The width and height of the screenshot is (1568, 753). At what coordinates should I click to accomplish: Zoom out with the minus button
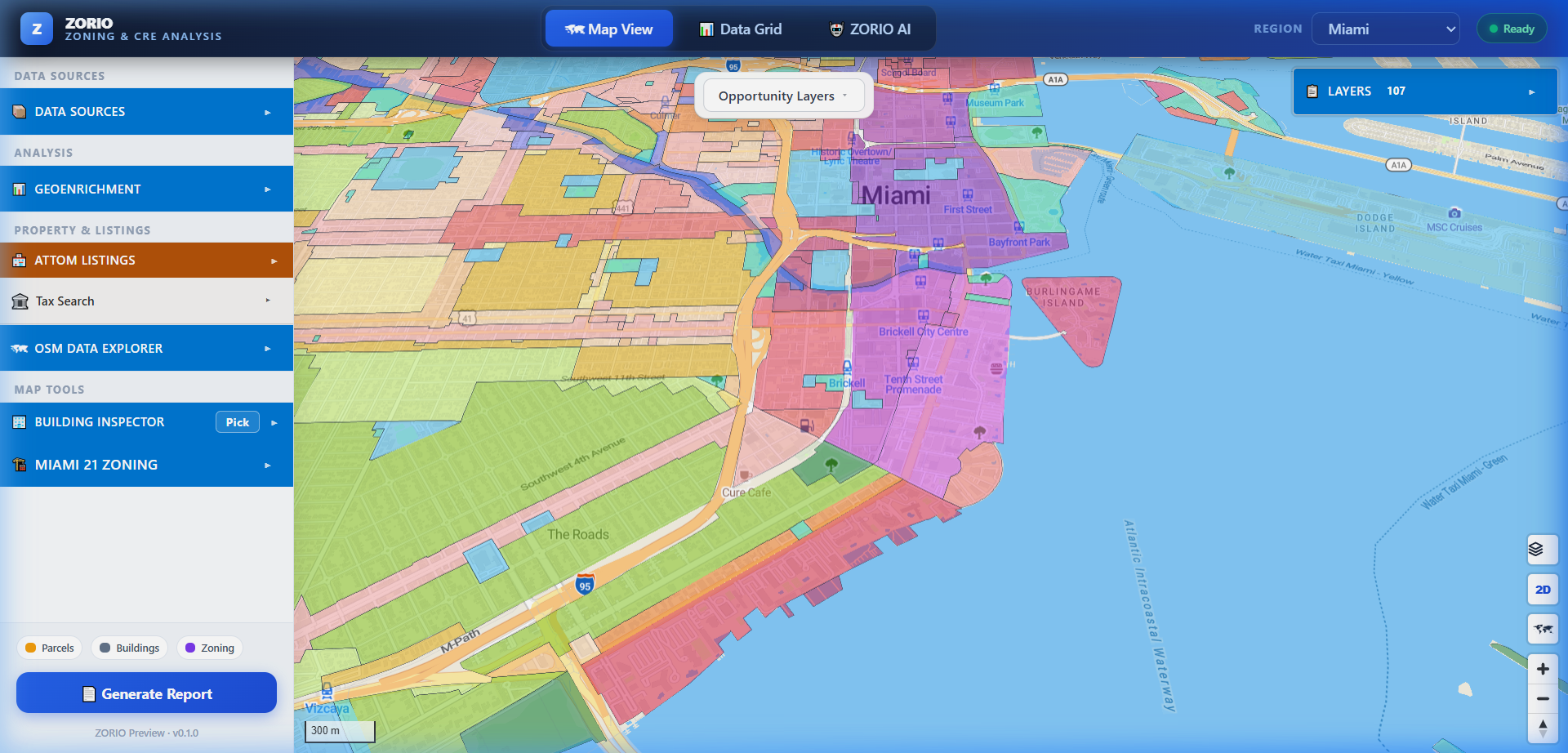pos(1543,698)
